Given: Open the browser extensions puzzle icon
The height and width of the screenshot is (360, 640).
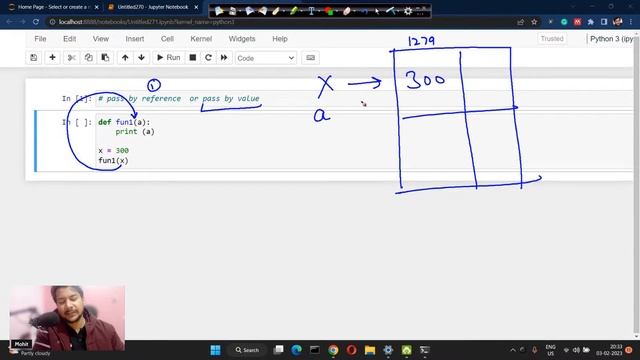Looking at the screenshot, I should coord(591,22).
